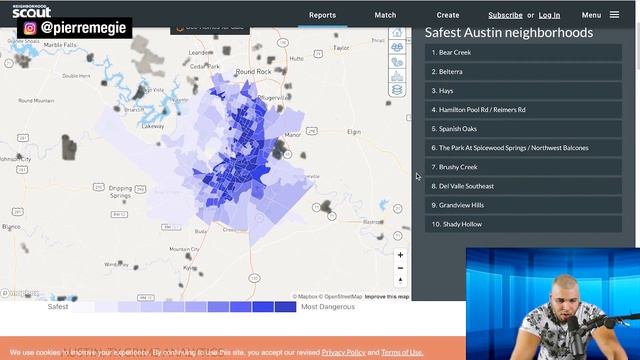The width and height of the screenshot is (640, 360).
Task: Click the Mapbox logo on the map
Action: 20,293
